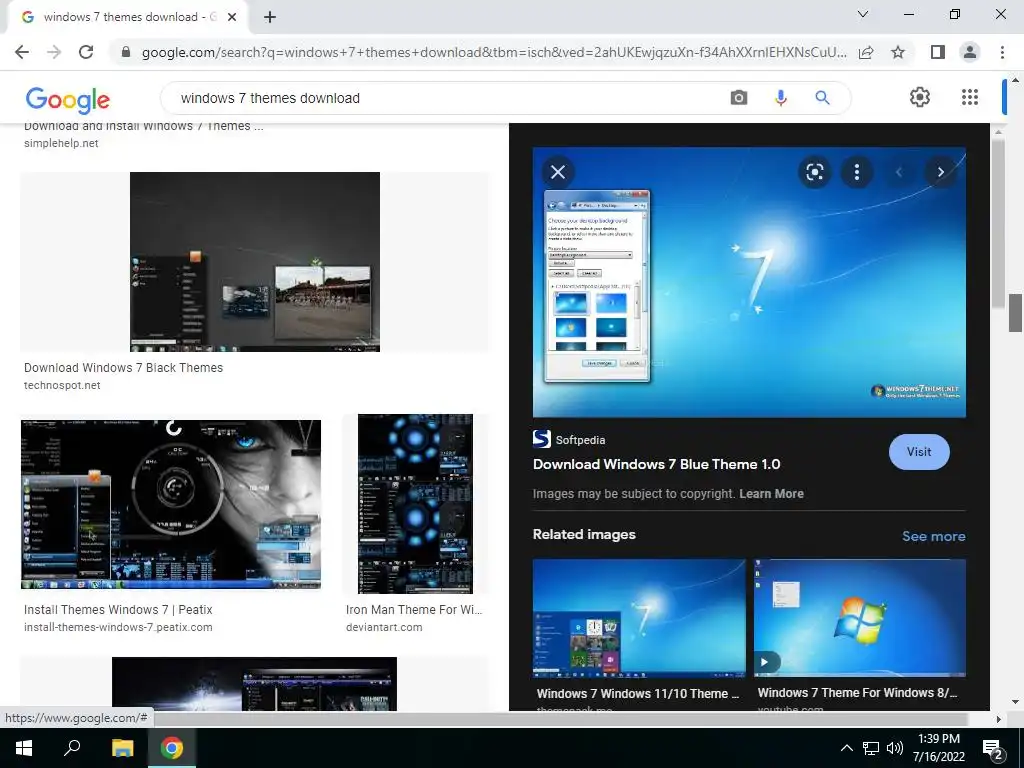Open the volume tray icon
The image size is (1024, 768).
[895, 748]
